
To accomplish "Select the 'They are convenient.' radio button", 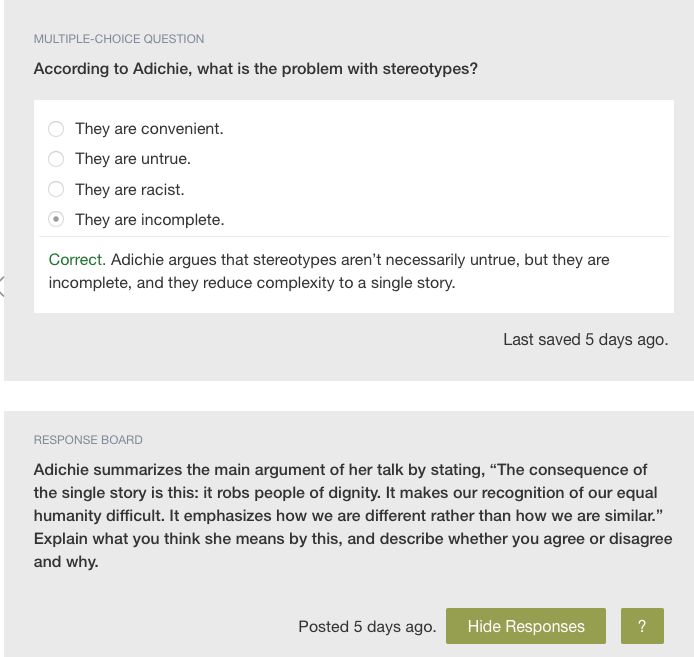I will click(56, 129).
